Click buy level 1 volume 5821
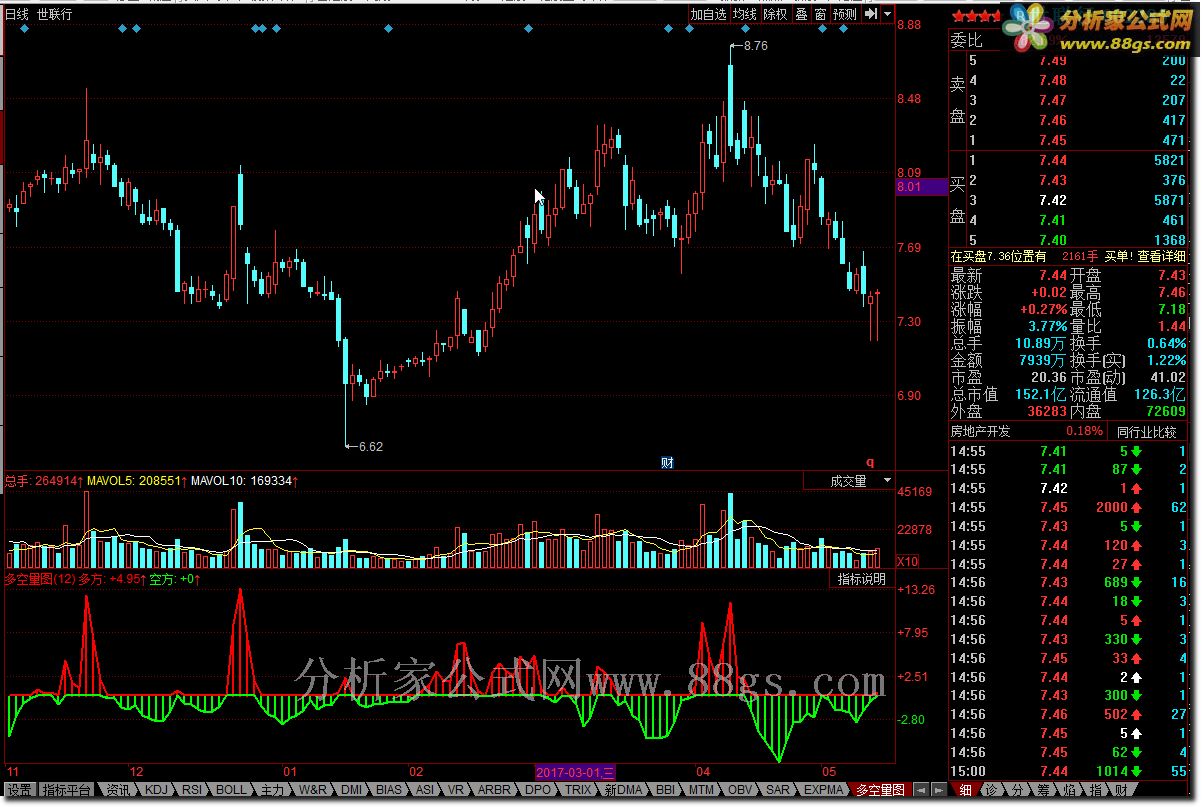 [1168, 160]
